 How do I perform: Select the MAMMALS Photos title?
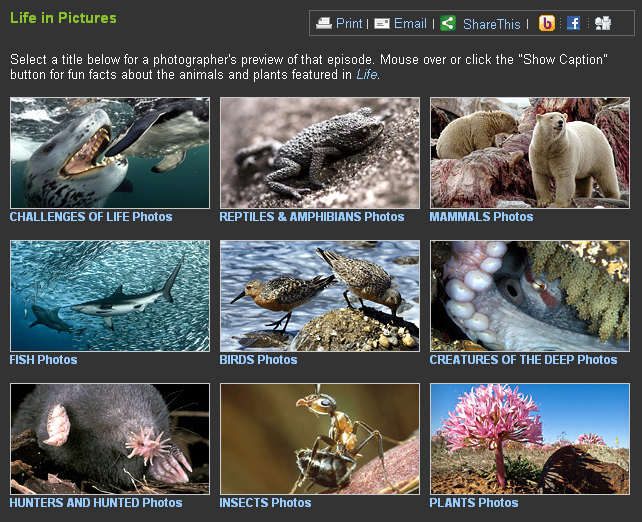(481, 217)
